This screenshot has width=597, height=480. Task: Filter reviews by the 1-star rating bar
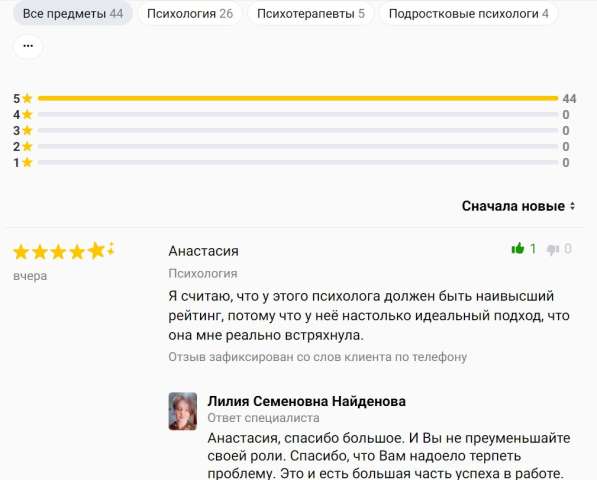(298, 163)
